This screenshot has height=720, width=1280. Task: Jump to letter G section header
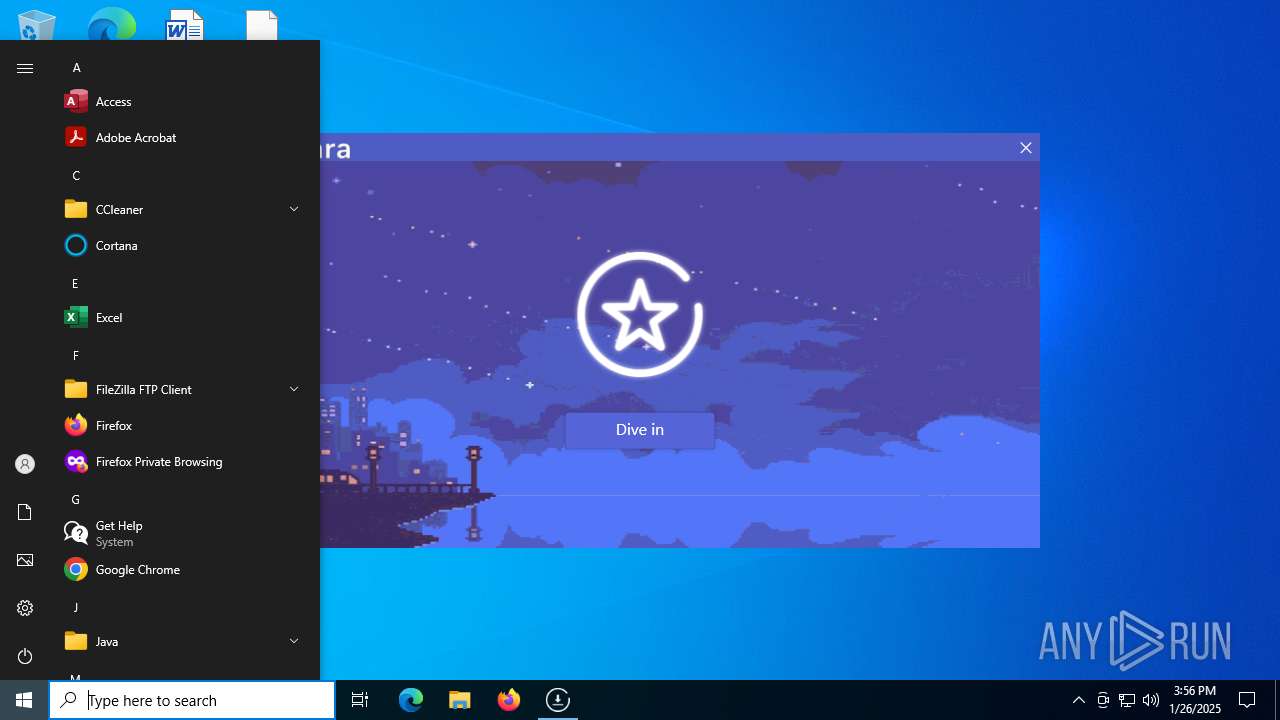(76, 500)
